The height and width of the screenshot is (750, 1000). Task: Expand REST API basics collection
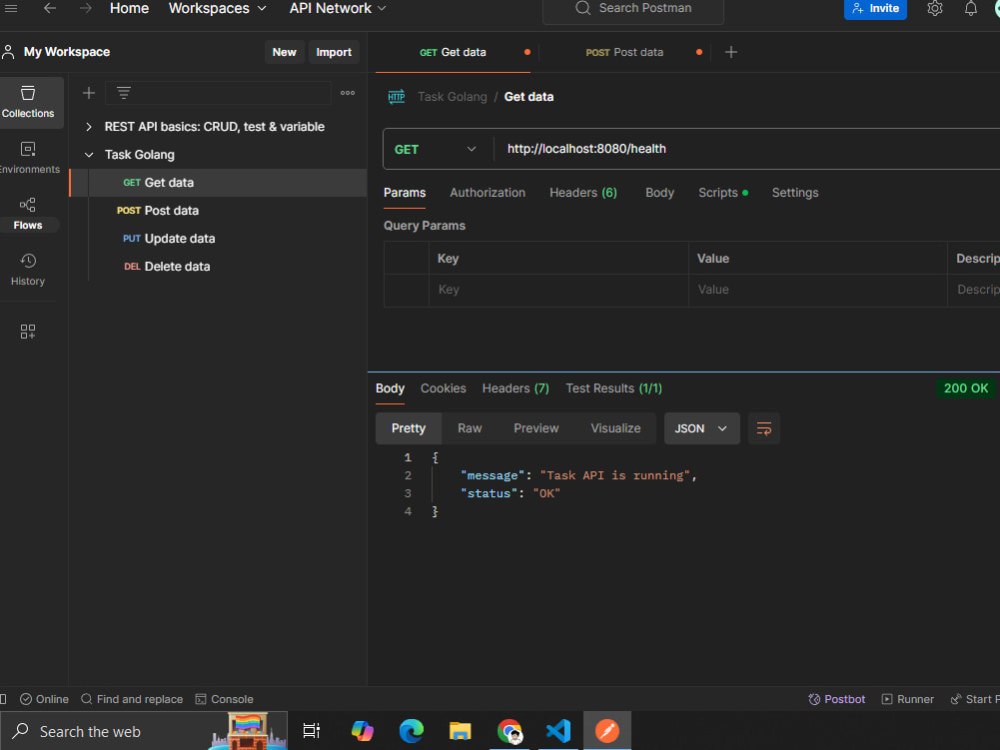[89, 127]
